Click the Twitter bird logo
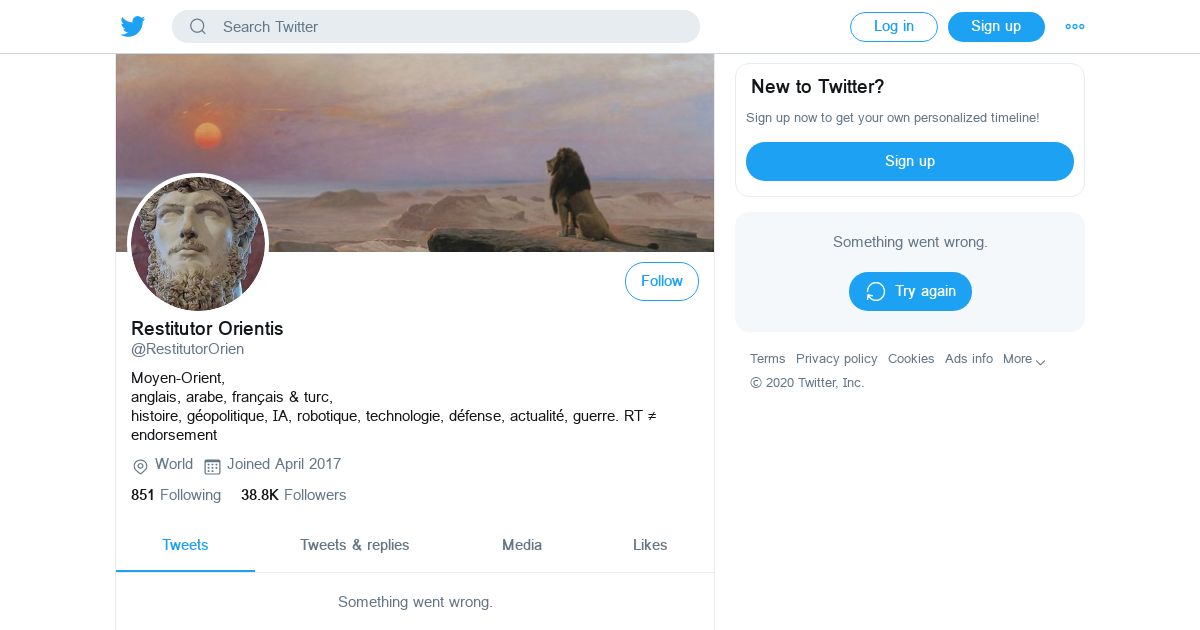Screen dimensions: 1200x630 pos(133,27)
